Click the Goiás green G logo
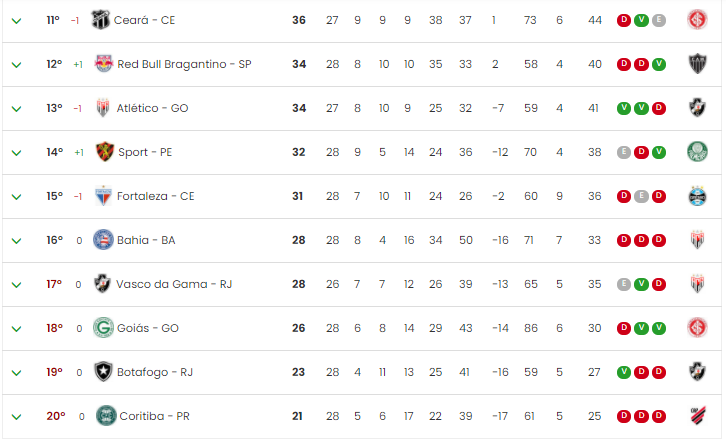This screenshot has height=442, width=726. pos(103,328)
